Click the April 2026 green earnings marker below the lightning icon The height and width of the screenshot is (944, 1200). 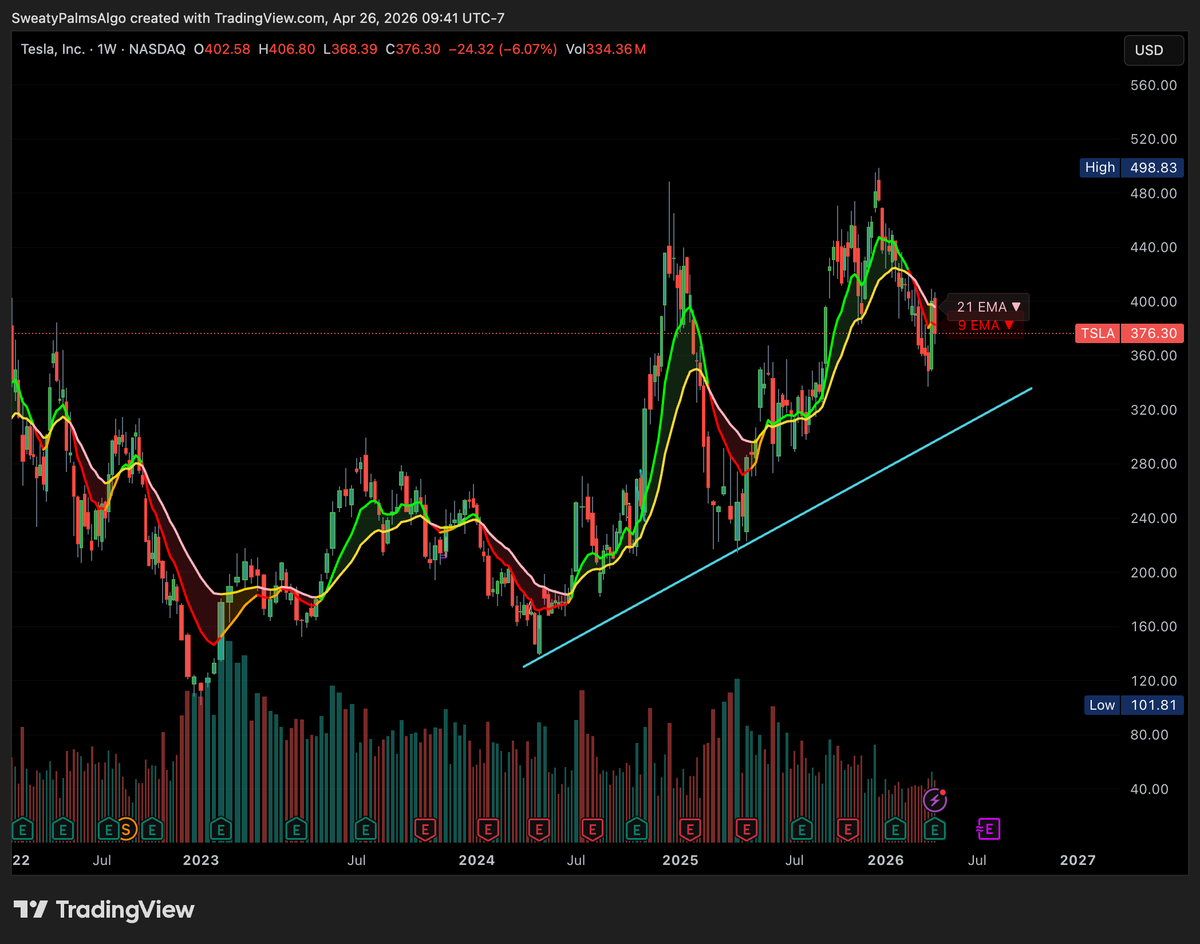[934, 829]
